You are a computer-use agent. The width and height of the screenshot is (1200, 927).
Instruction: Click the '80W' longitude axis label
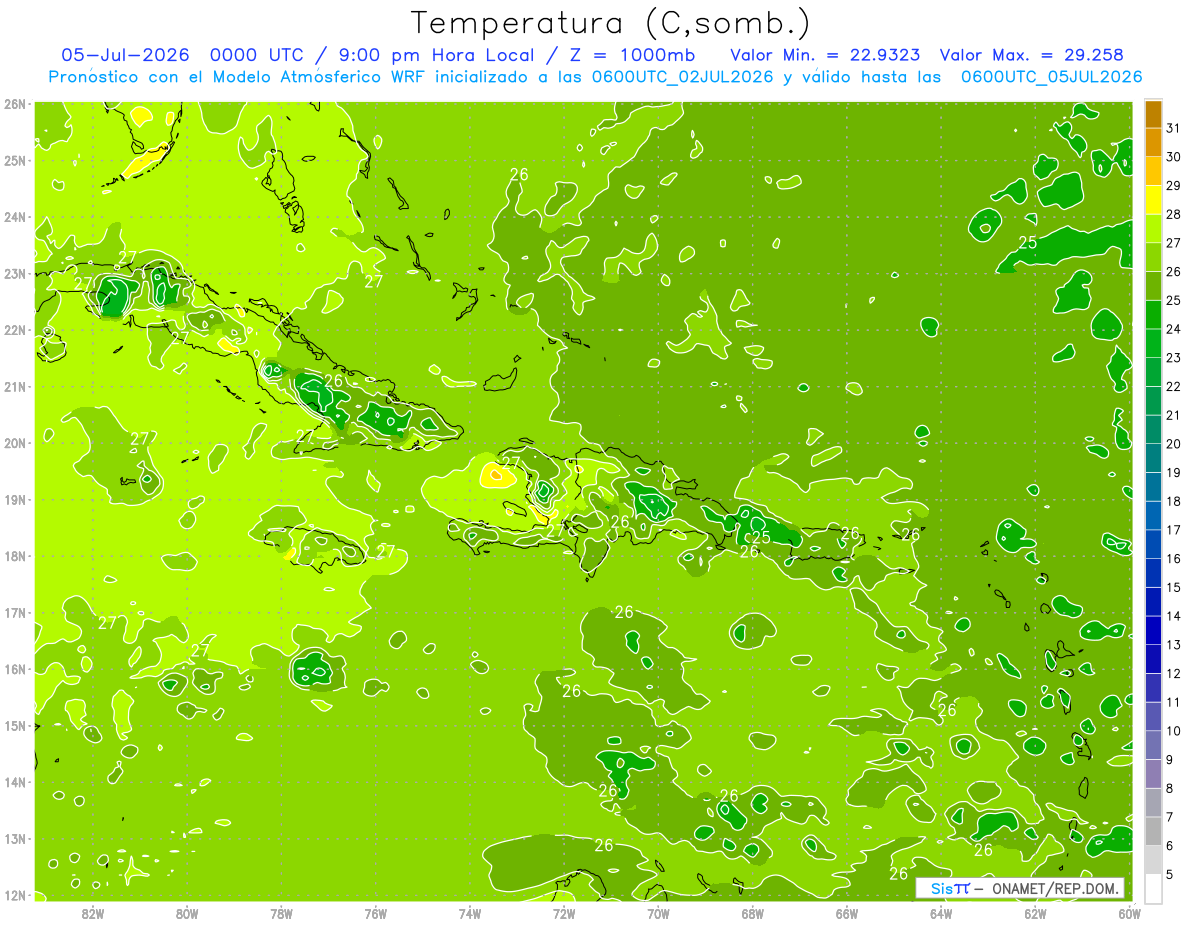tap(186, 913)
